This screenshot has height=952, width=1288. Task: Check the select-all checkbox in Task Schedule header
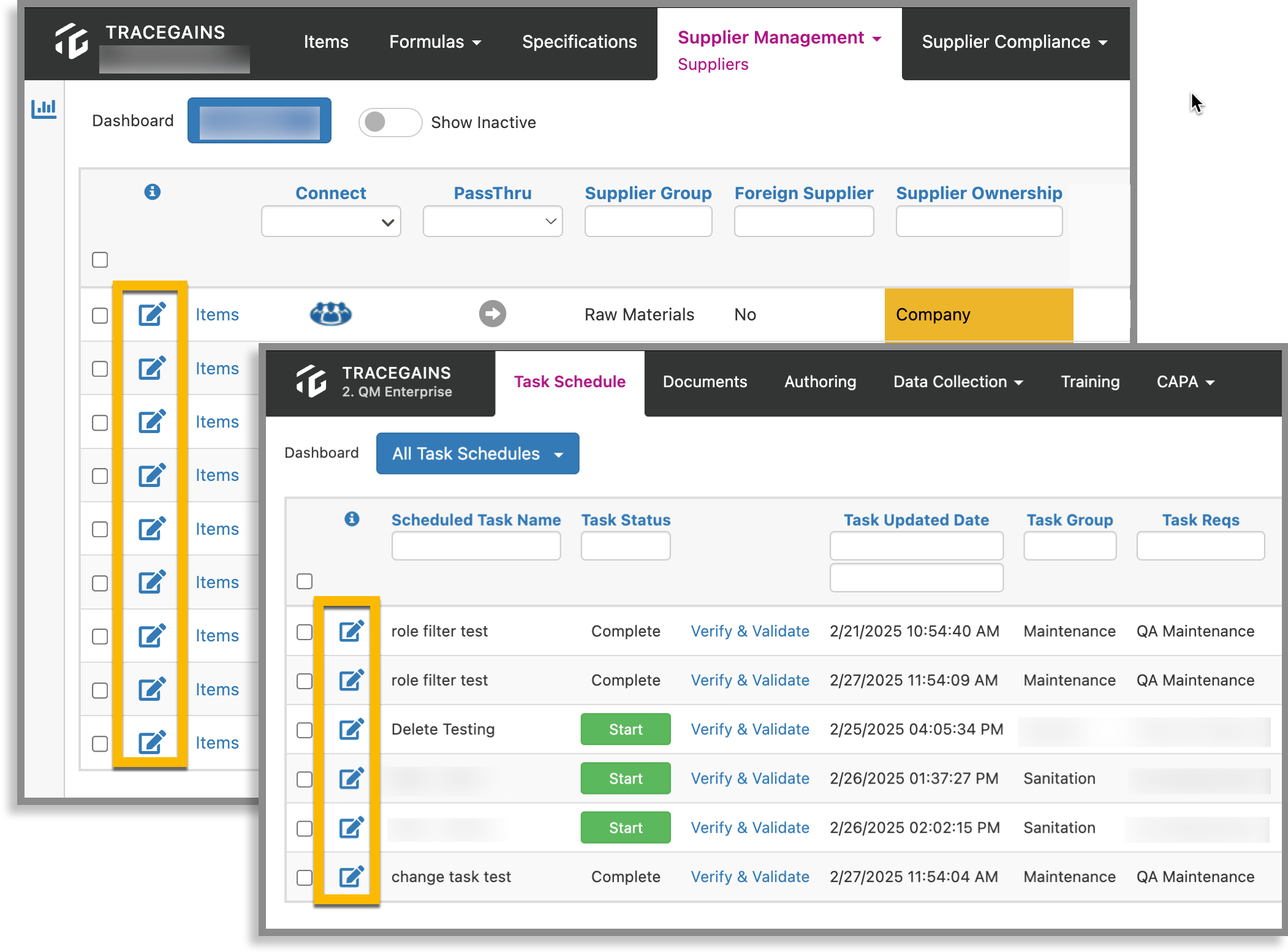[x=305, y=581]
